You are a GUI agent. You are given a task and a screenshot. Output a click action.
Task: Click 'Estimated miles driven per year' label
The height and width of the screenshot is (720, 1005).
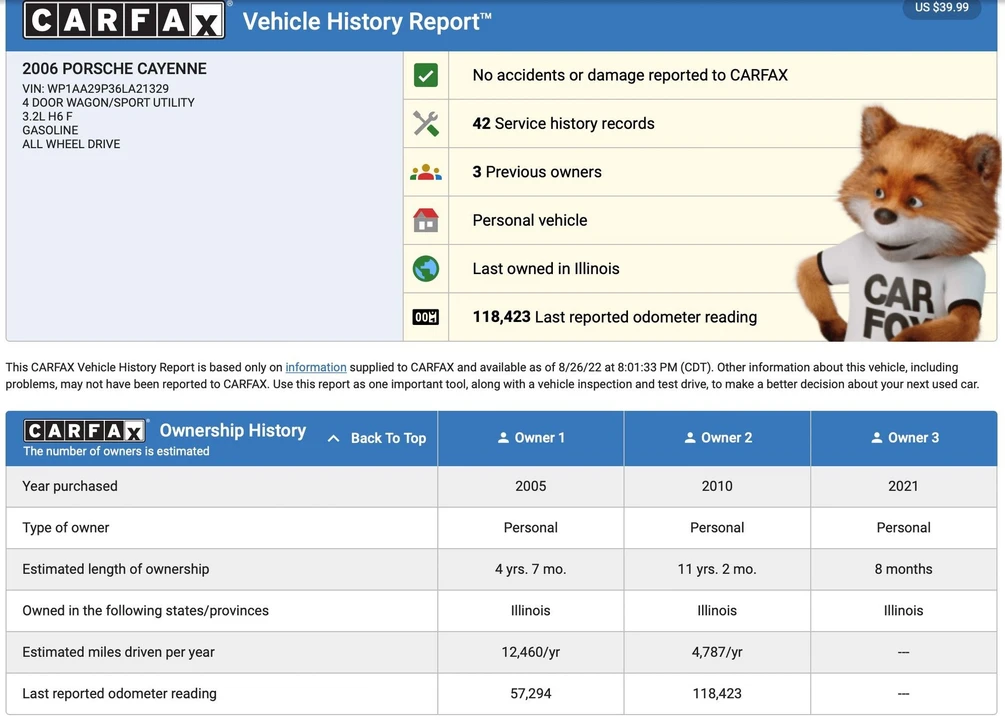click(x=119, y=652)
